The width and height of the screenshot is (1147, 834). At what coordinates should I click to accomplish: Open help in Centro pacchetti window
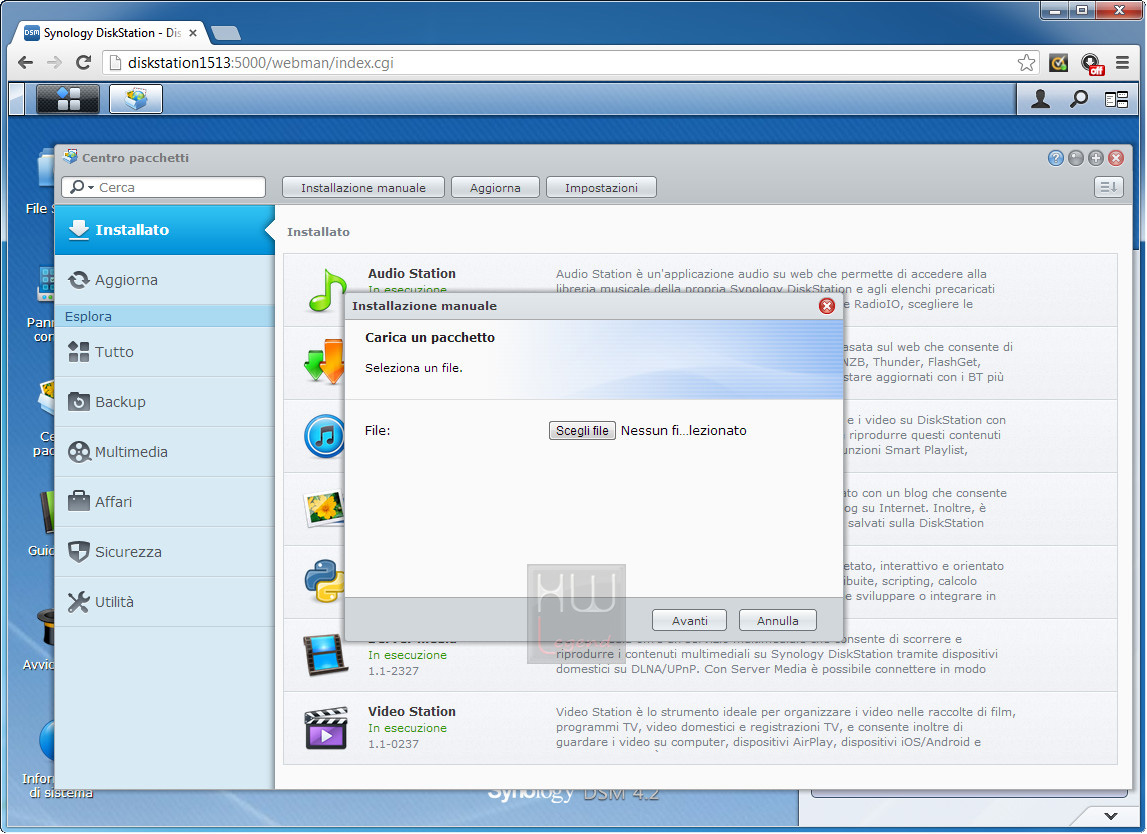click(1056, 158)
